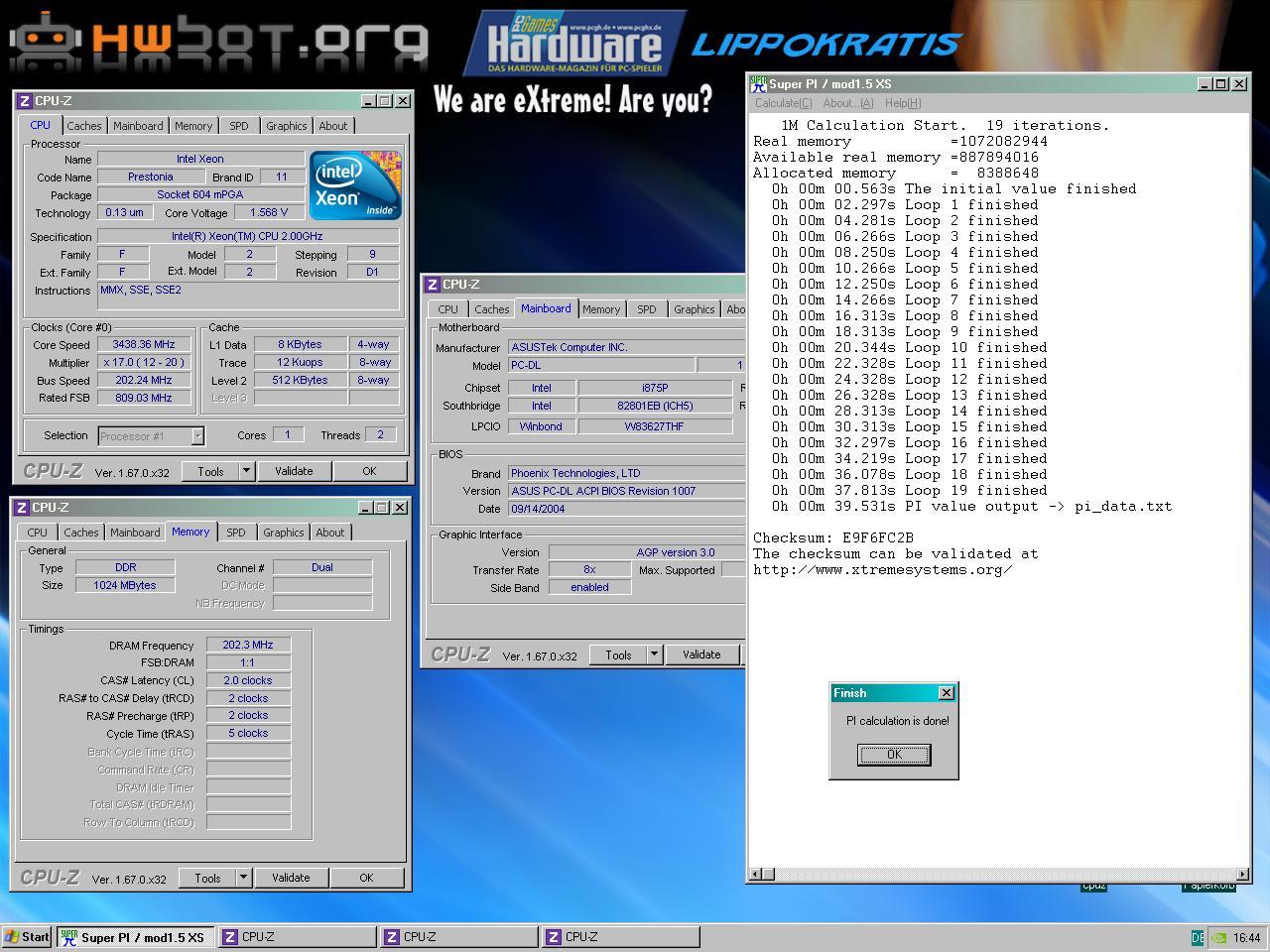This screenshot has height=952, width=1270.
Task: Open the Help menu in Super PI
Action: [x=903, y=103]
